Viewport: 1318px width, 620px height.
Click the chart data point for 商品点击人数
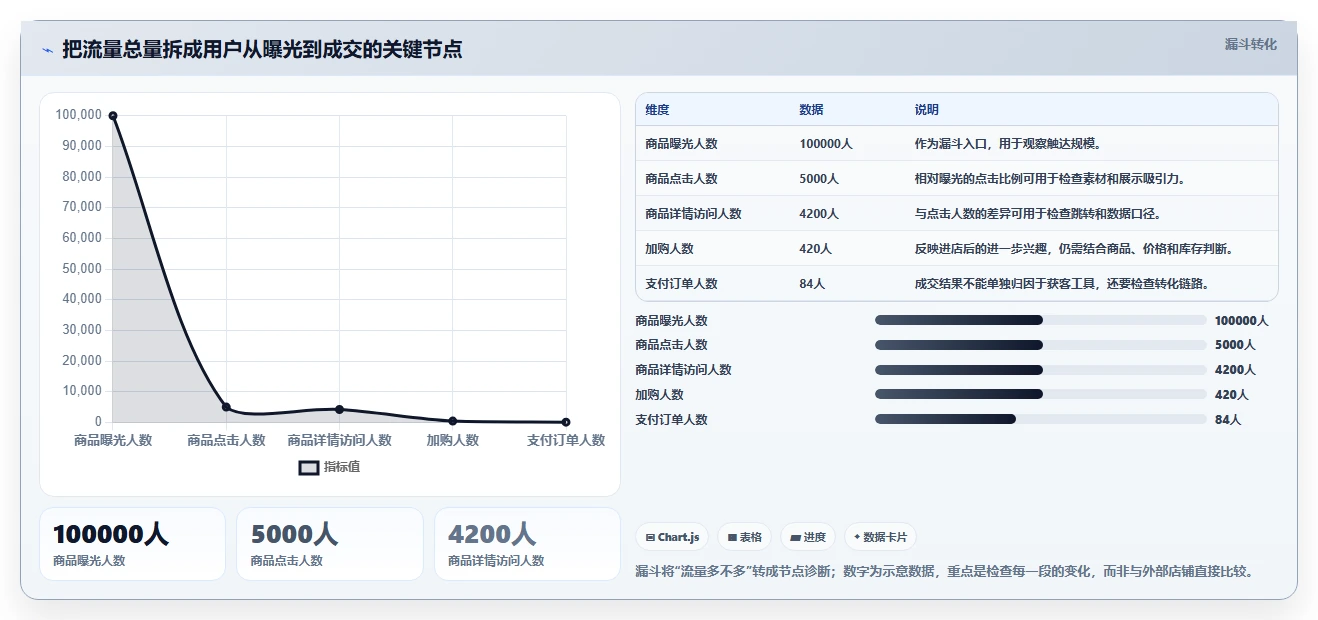click(226, 407)
